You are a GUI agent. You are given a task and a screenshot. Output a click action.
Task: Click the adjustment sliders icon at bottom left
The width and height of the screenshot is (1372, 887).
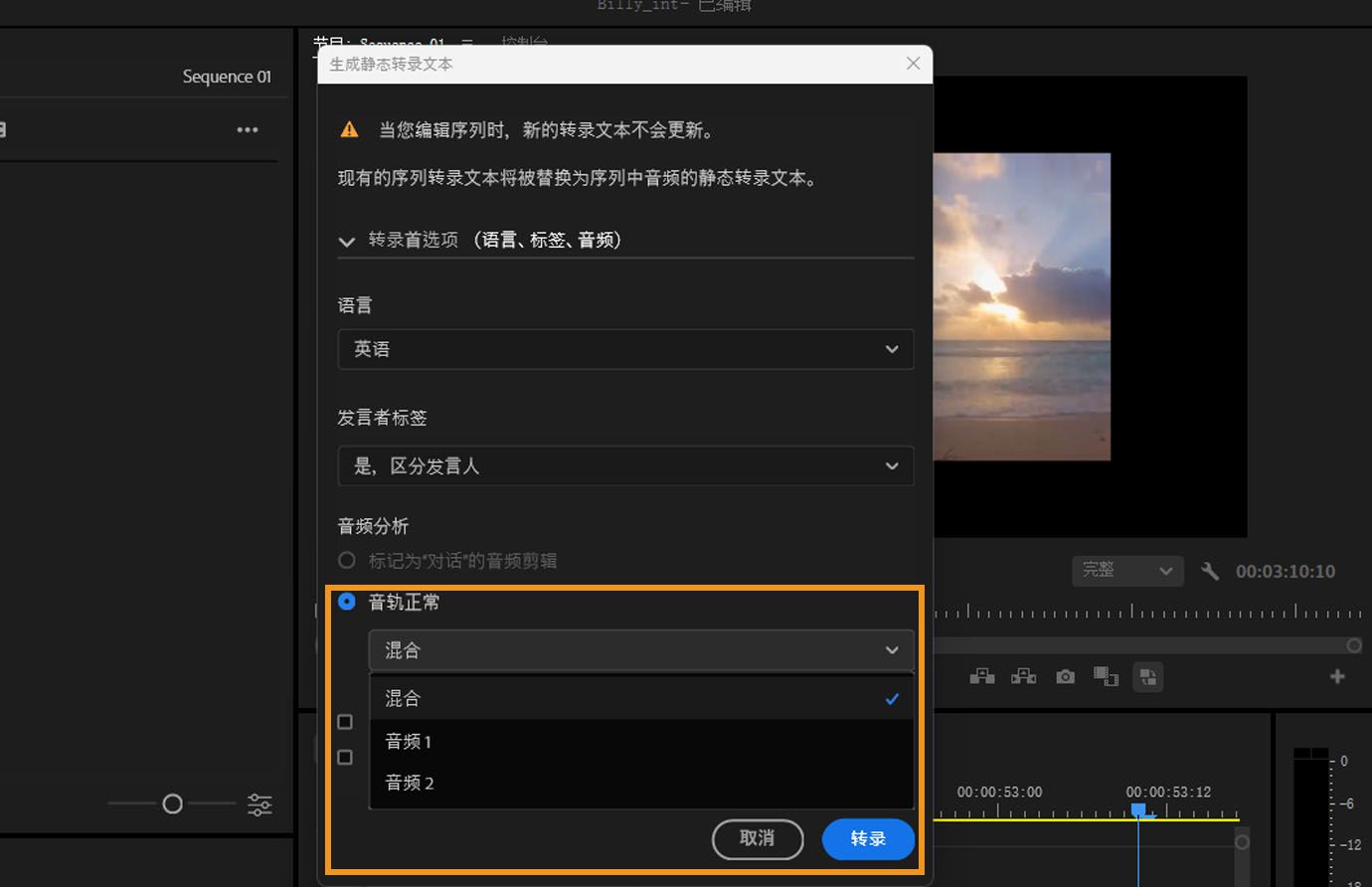click(259, 803)
